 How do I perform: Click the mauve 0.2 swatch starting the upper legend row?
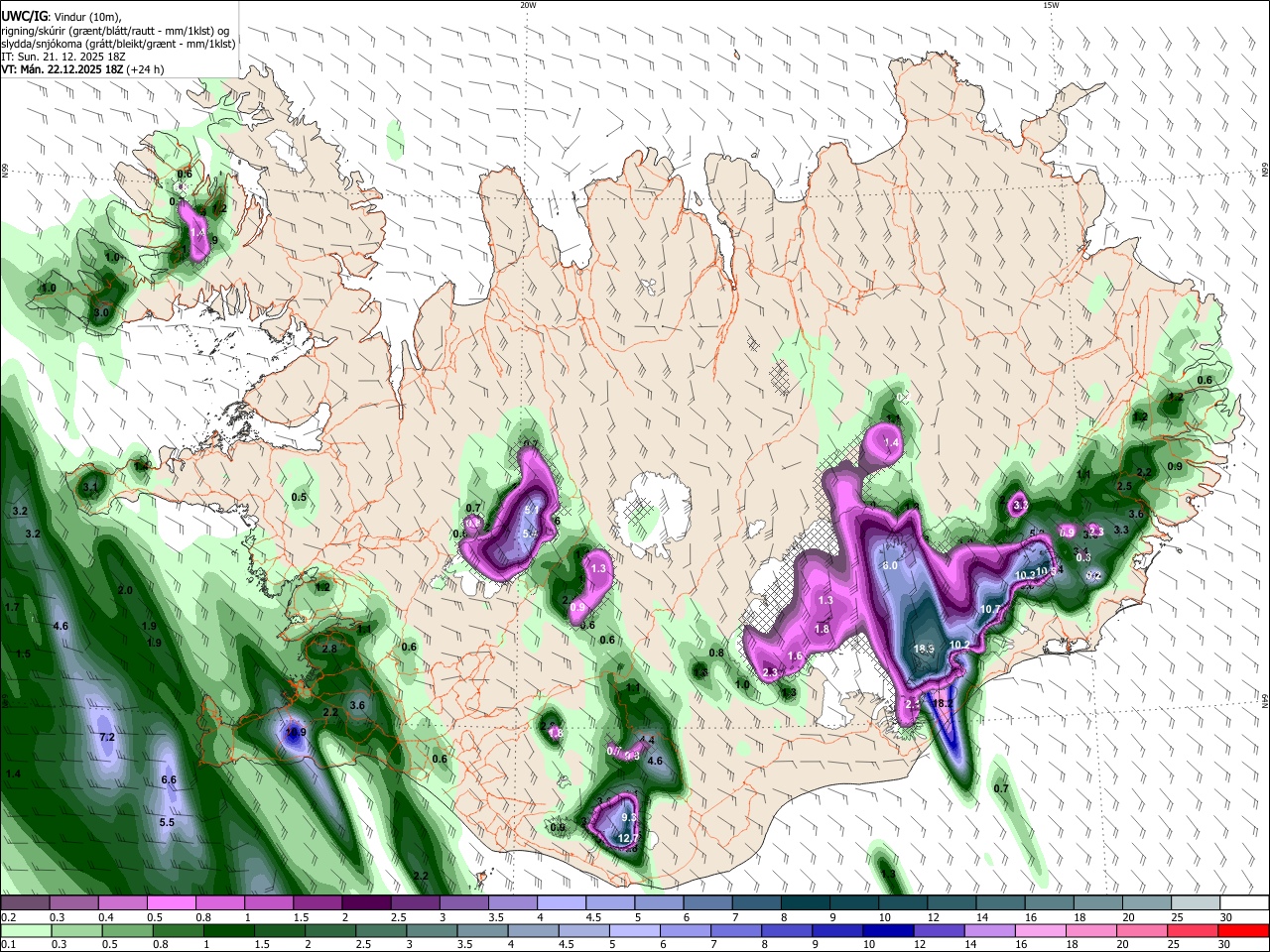coord(25,903)
